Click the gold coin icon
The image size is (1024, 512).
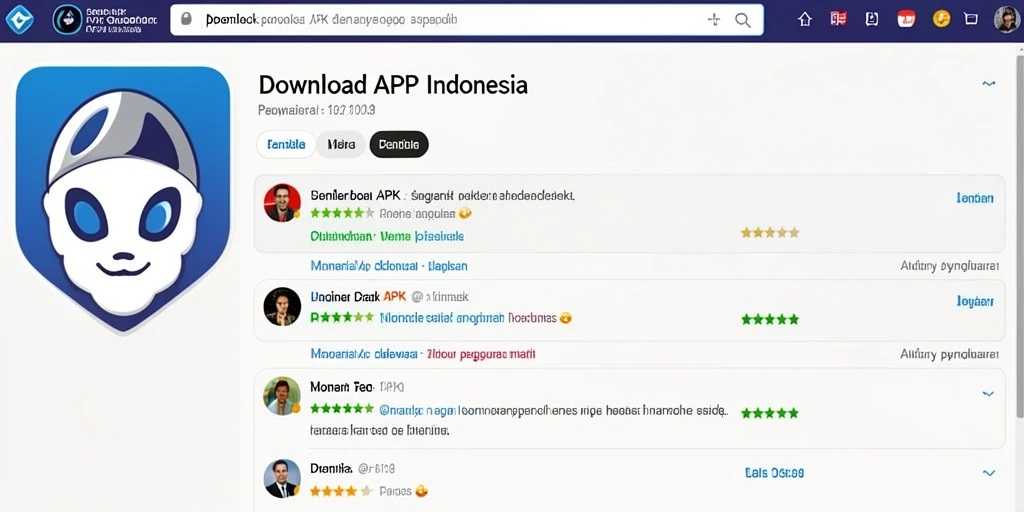941,19
